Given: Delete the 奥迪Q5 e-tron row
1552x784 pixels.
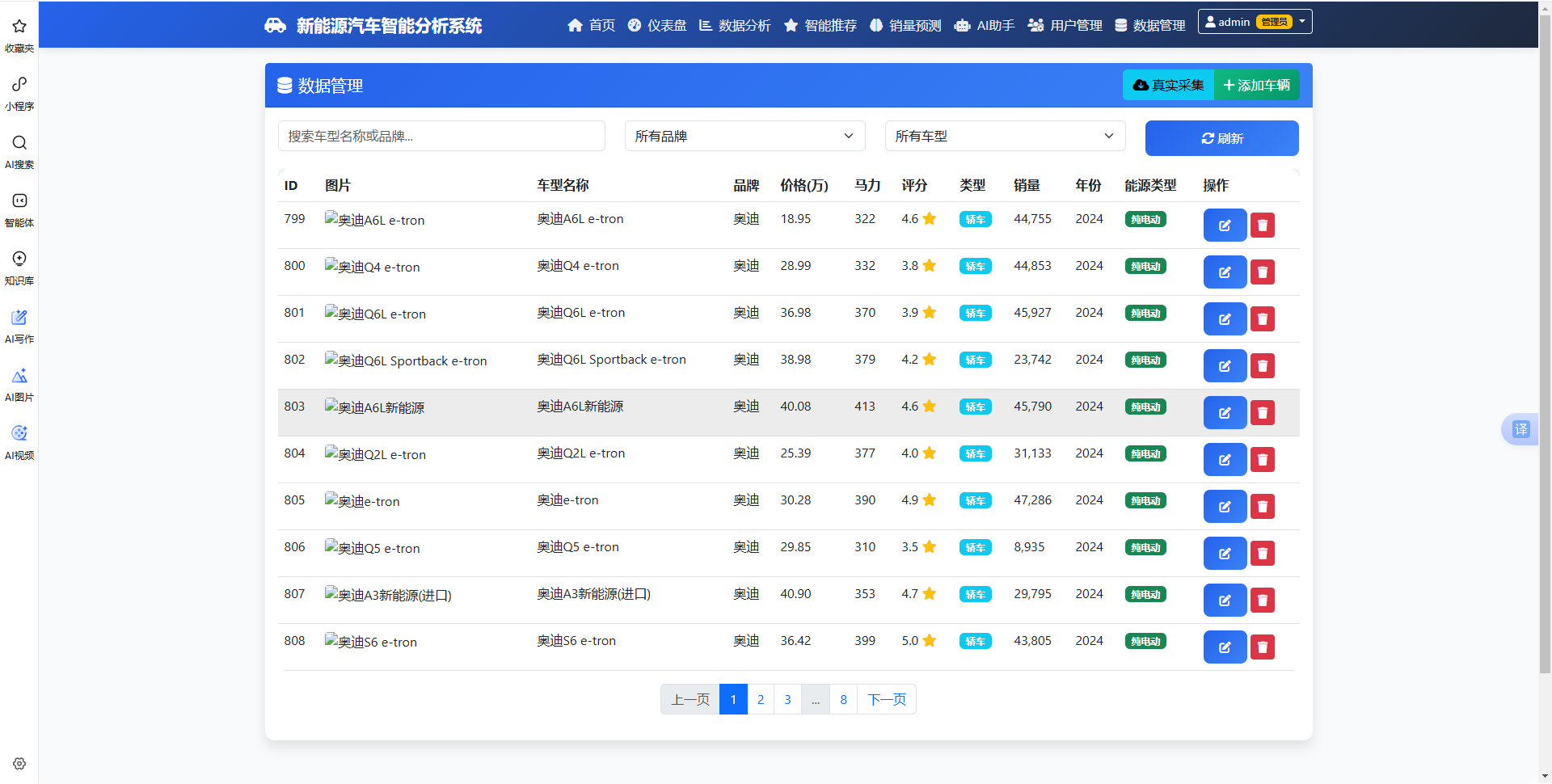Looking at the screenshot, I should (1263, 554).
